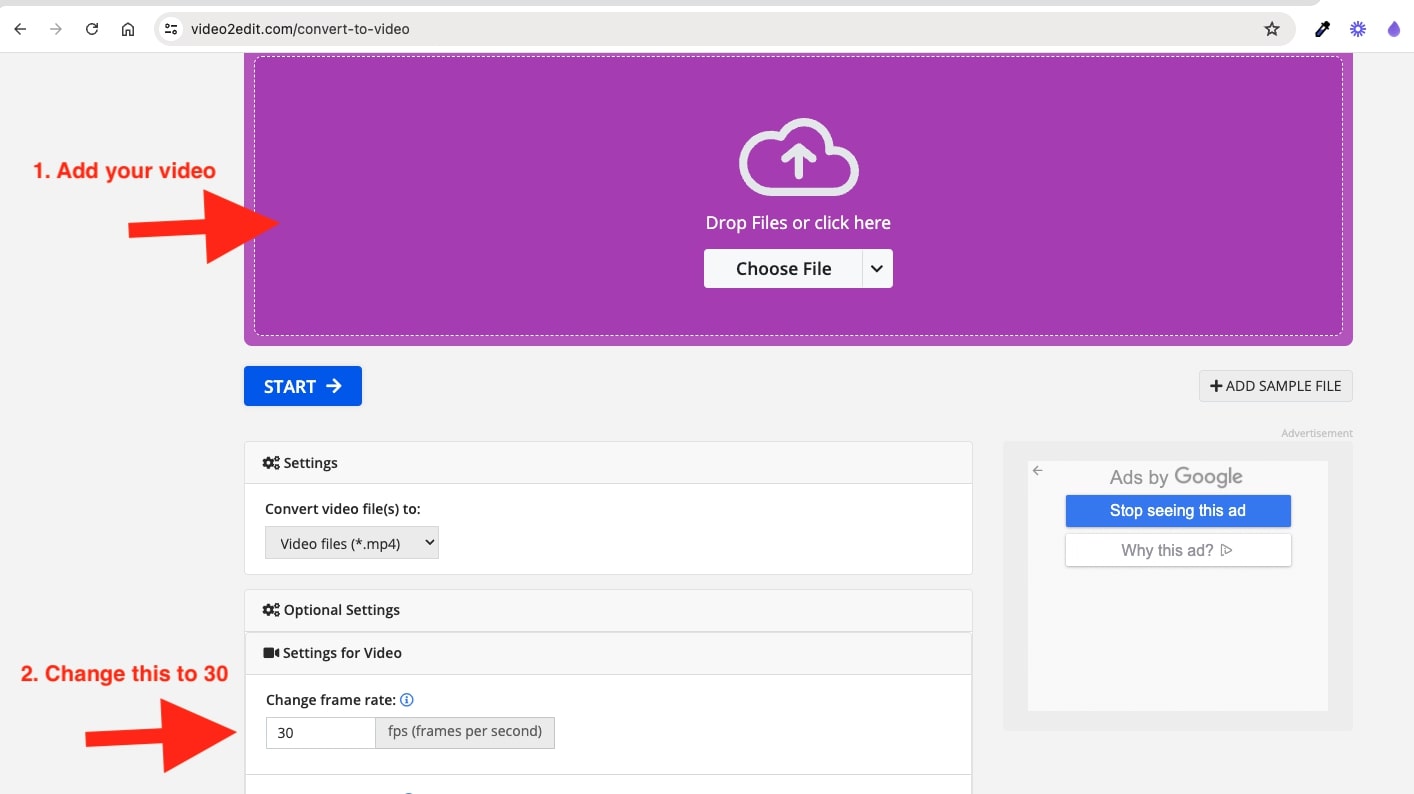Screen dimensions: 1414x794
Task: Open the eyedropper extension icon
Action: [x=1322, y=29]
